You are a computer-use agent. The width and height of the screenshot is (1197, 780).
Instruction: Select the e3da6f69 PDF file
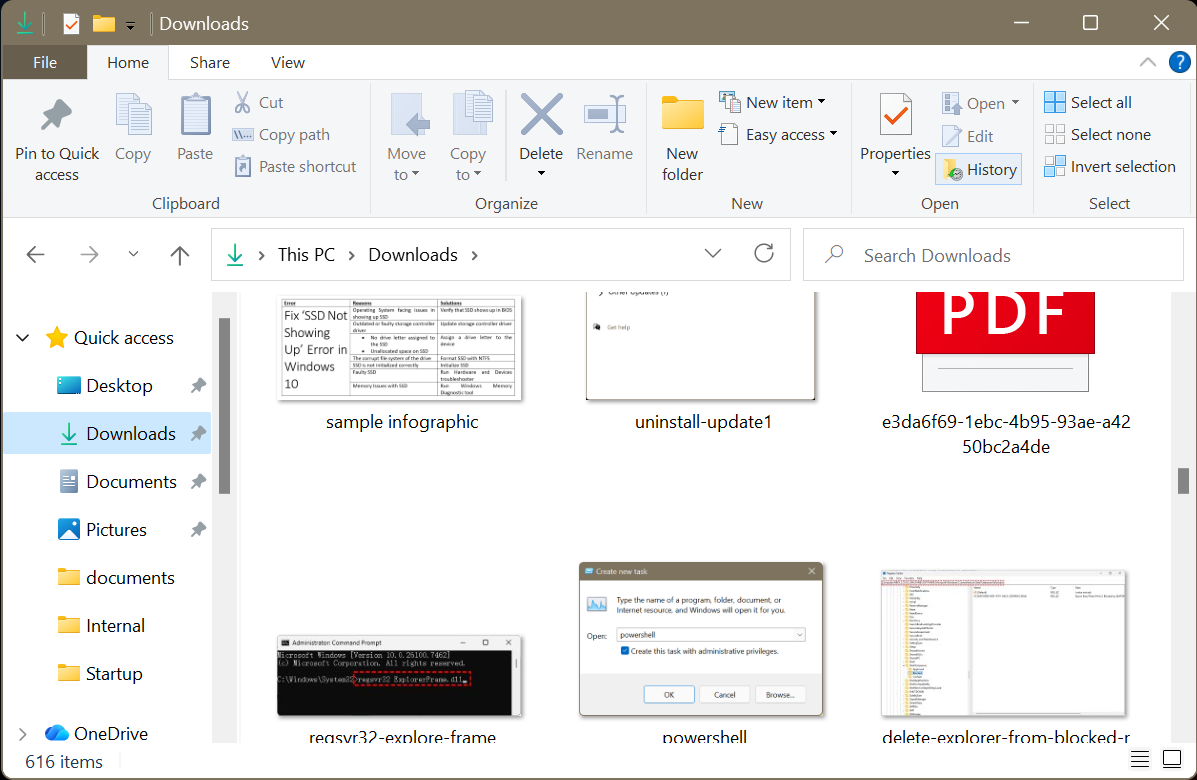(1005, 374)
